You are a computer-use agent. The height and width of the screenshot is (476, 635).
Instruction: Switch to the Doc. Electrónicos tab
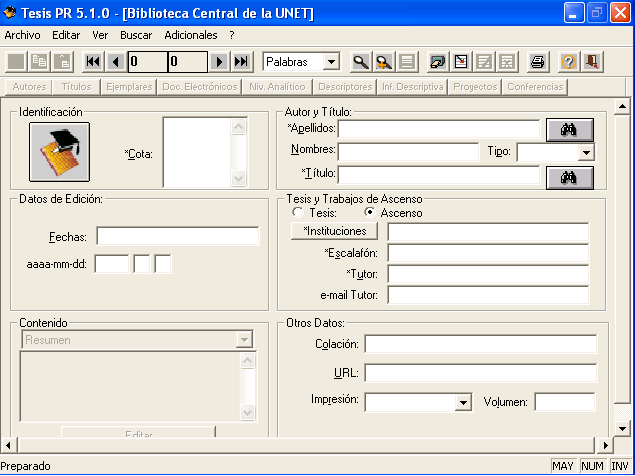200,87
